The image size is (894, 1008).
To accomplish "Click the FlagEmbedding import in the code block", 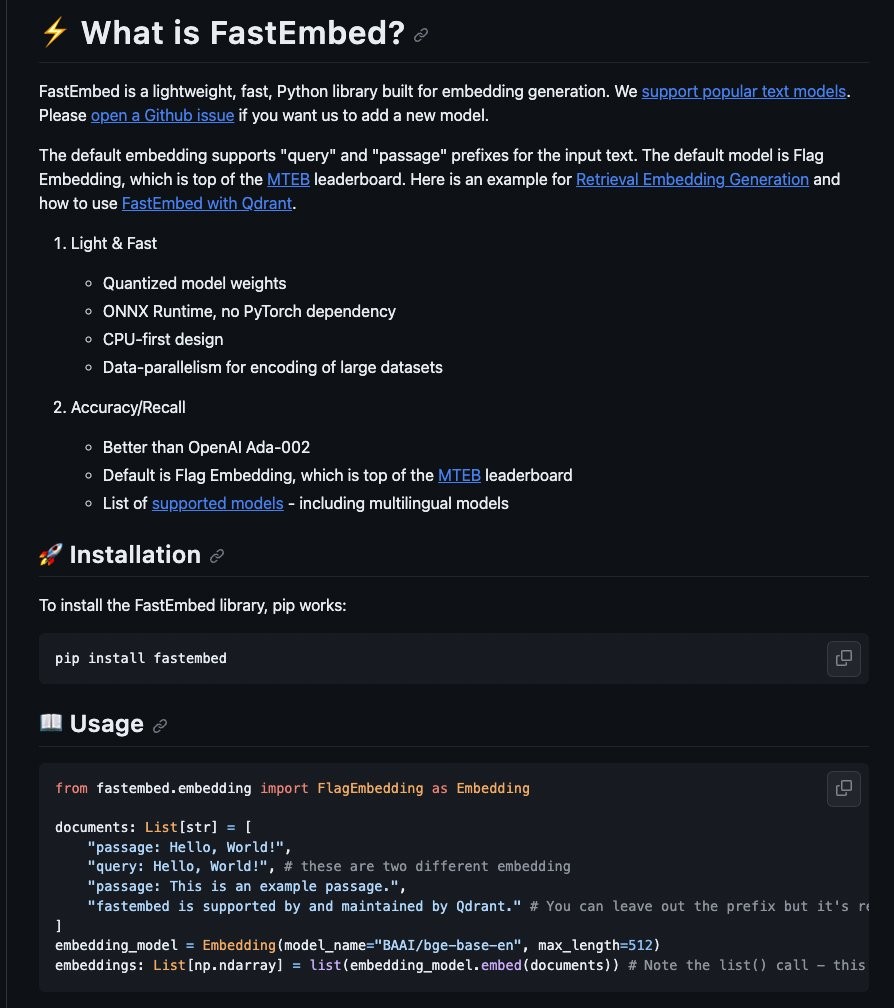I will [x=370, y=788].
